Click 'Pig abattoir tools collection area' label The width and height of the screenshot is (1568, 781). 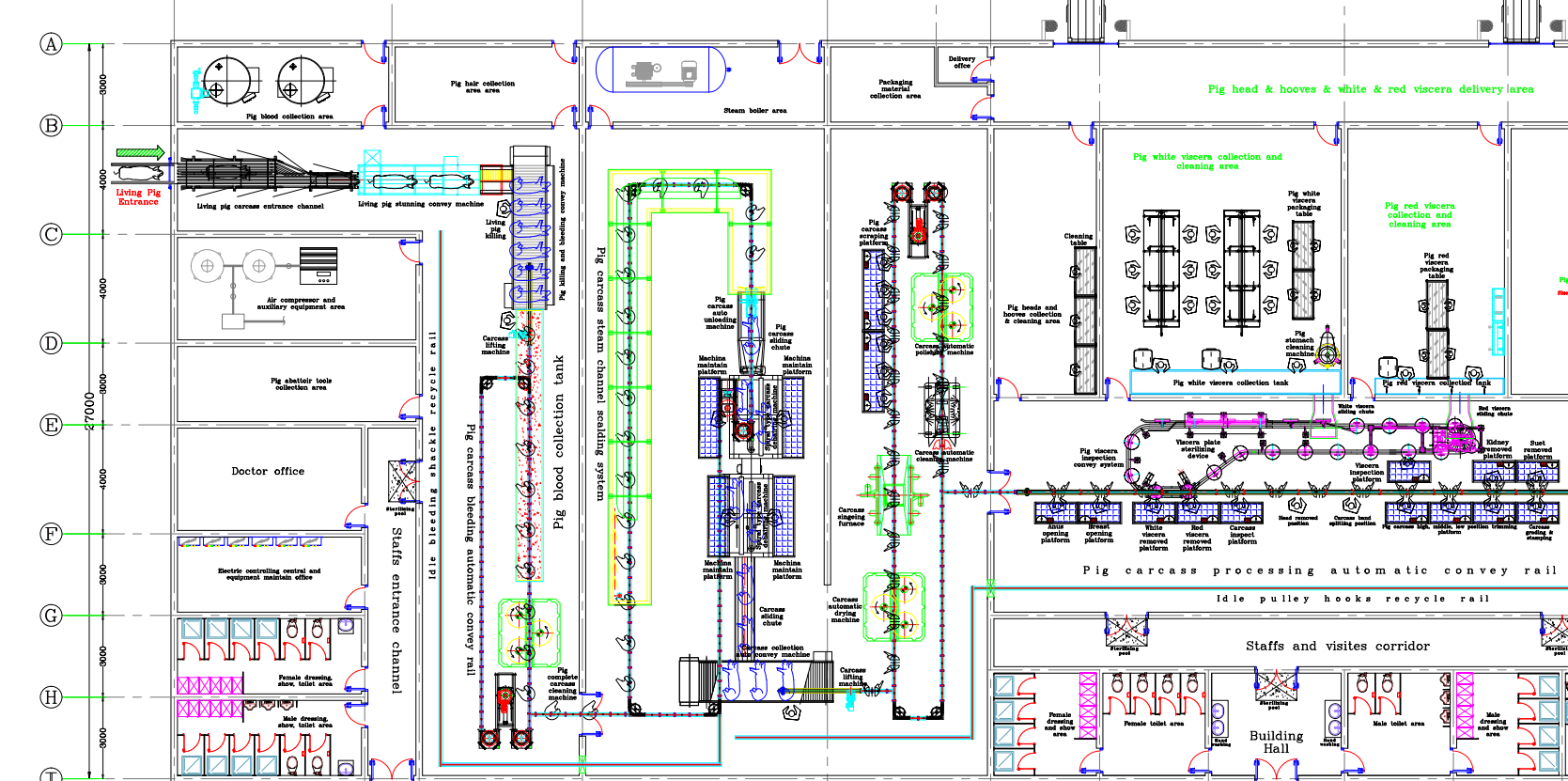pyautogui.click(x=301, y=383)
